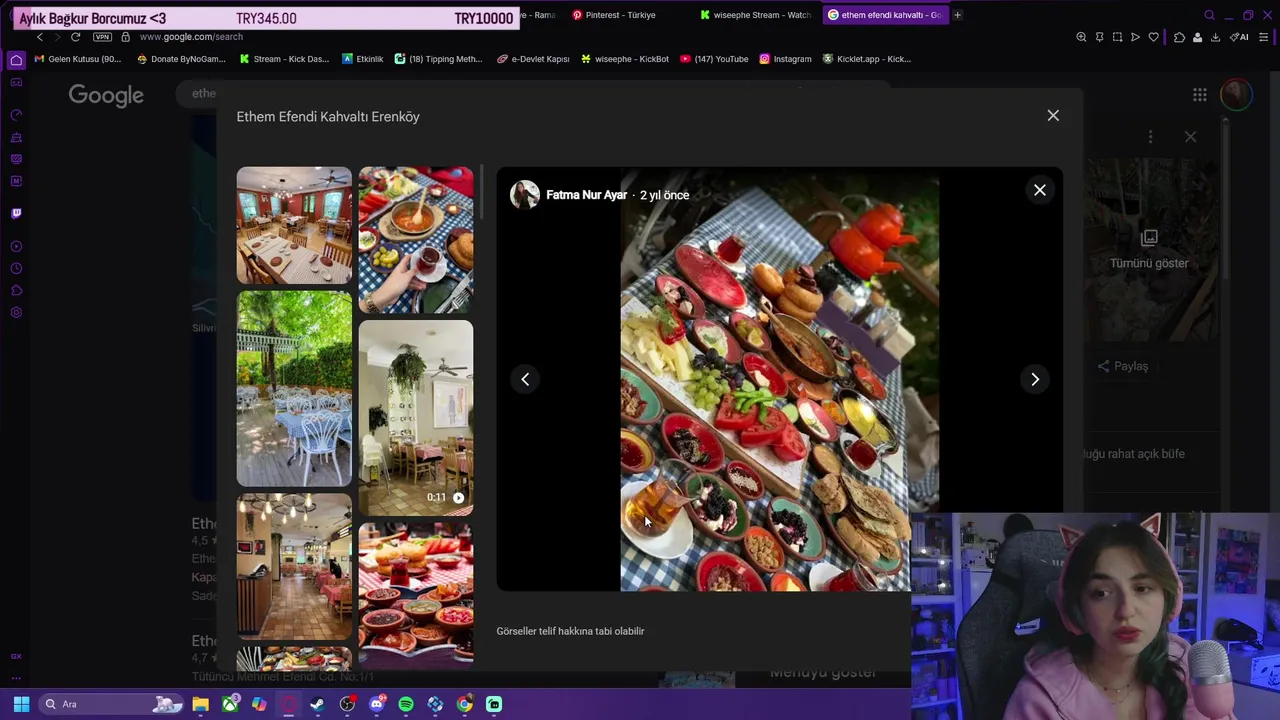Click the Paylaş share button
This screenshot has width=1280, height=720.
click(x=1123, y=366)
